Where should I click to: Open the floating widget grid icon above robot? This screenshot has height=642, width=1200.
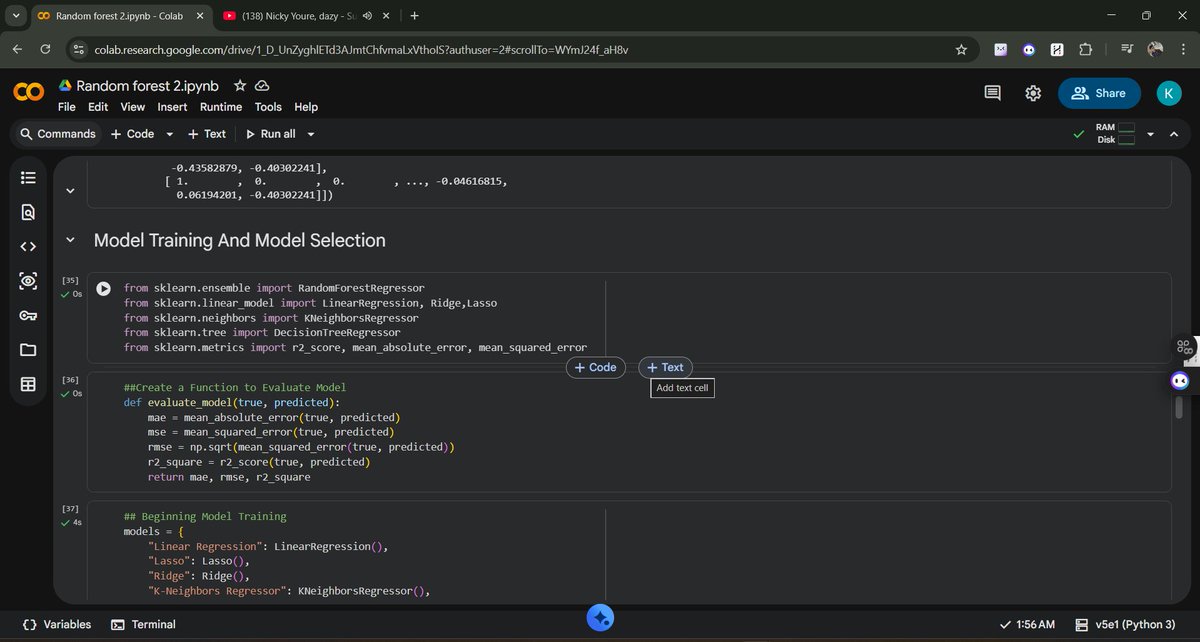(1184, 347)
